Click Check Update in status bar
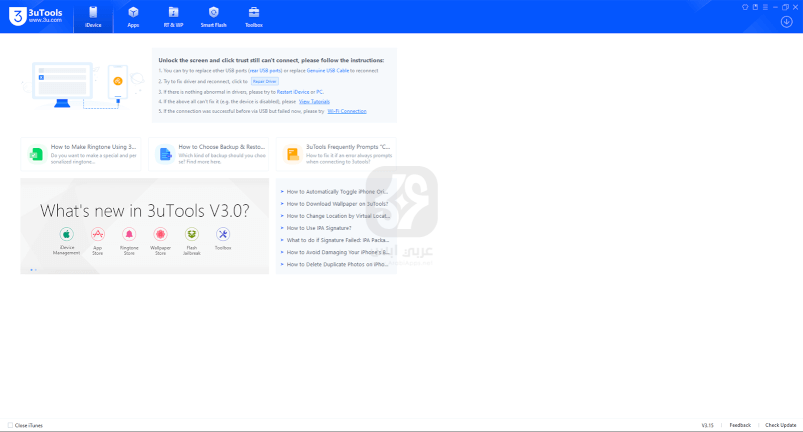The width and height of the screenshot is (803, 432). [x=780, y=425]
